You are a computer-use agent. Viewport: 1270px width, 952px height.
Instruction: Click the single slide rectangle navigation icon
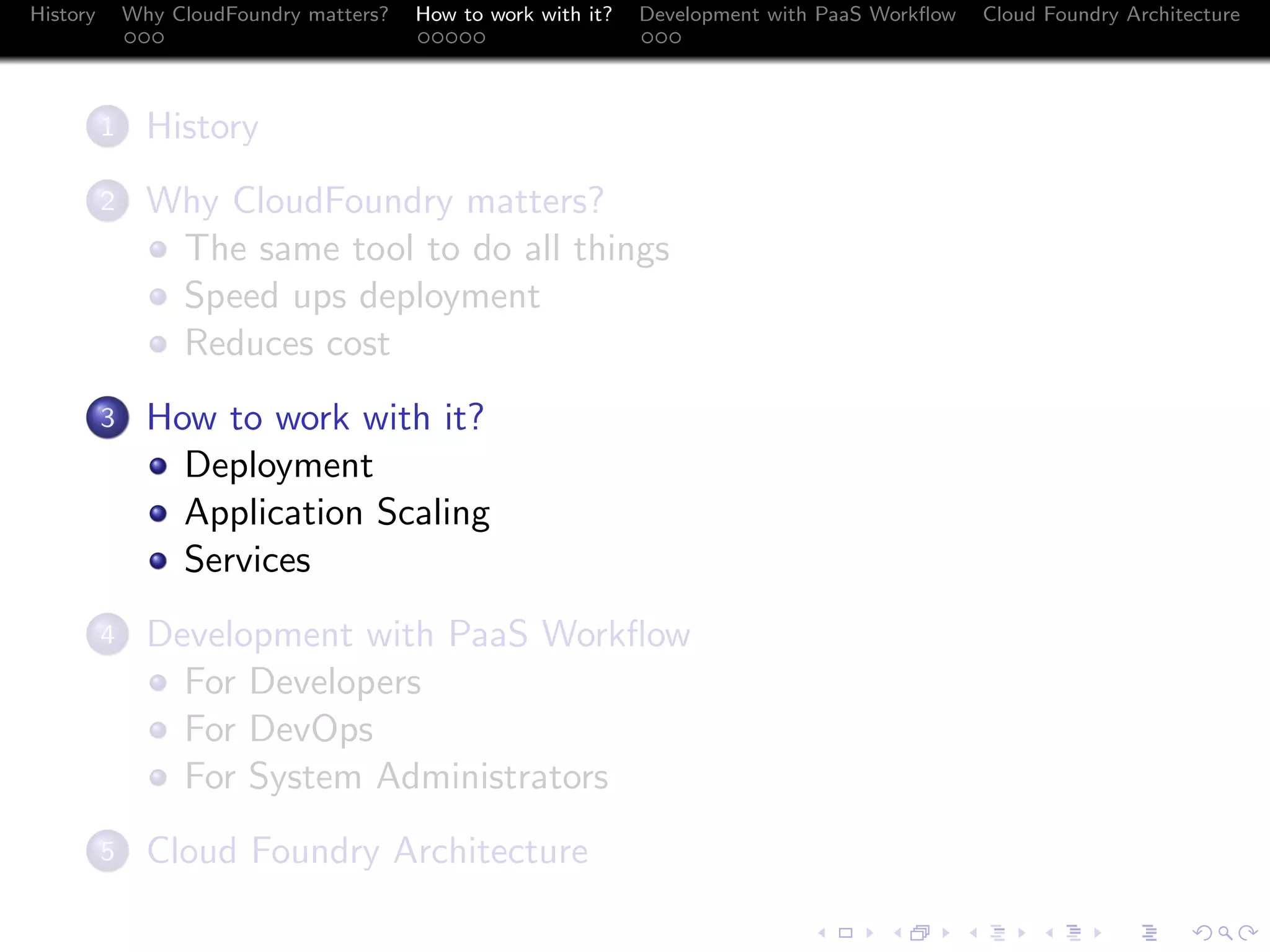tap(846, 933)
